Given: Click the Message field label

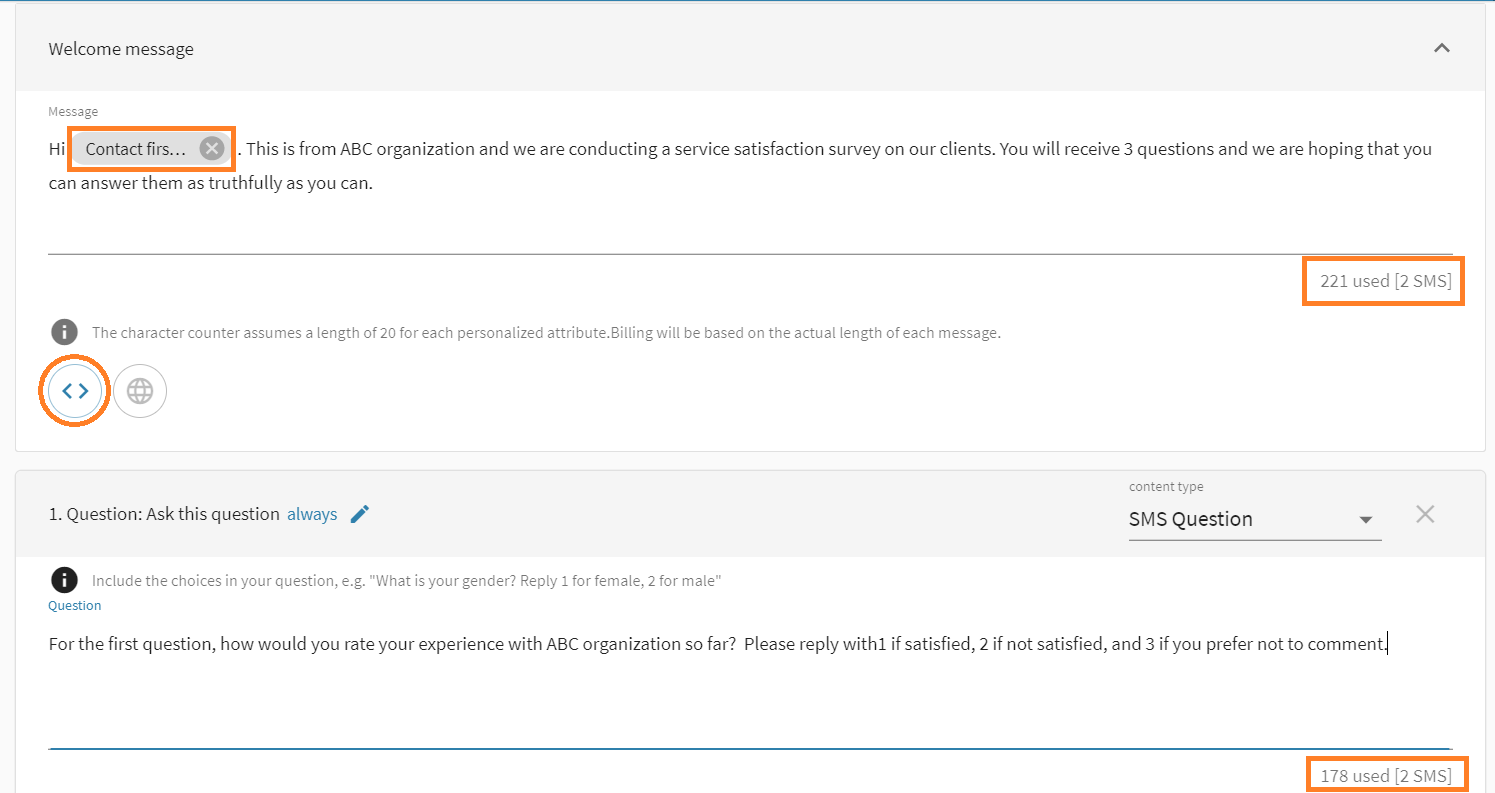Looking at the screenshot, I should 74,111.
